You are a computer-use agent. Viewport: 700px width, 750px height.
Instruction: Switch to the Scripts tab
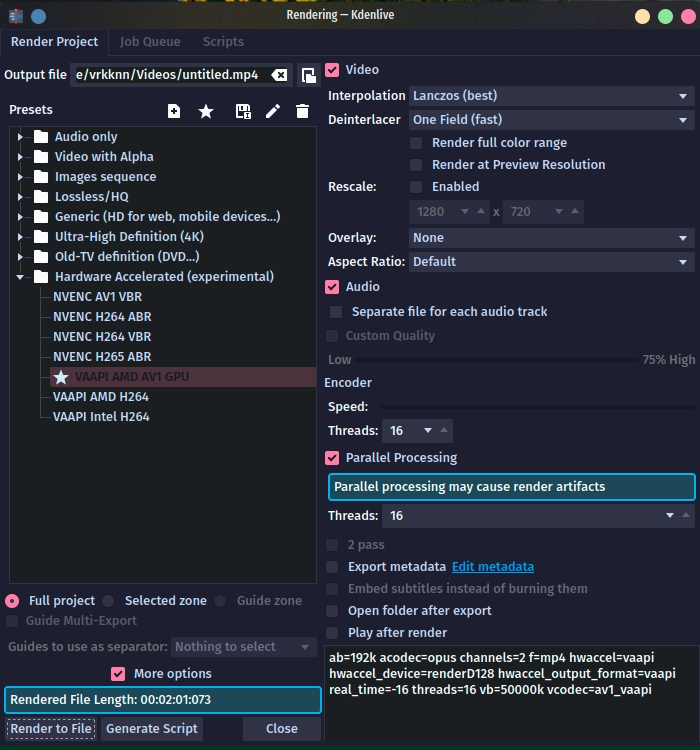223,42
